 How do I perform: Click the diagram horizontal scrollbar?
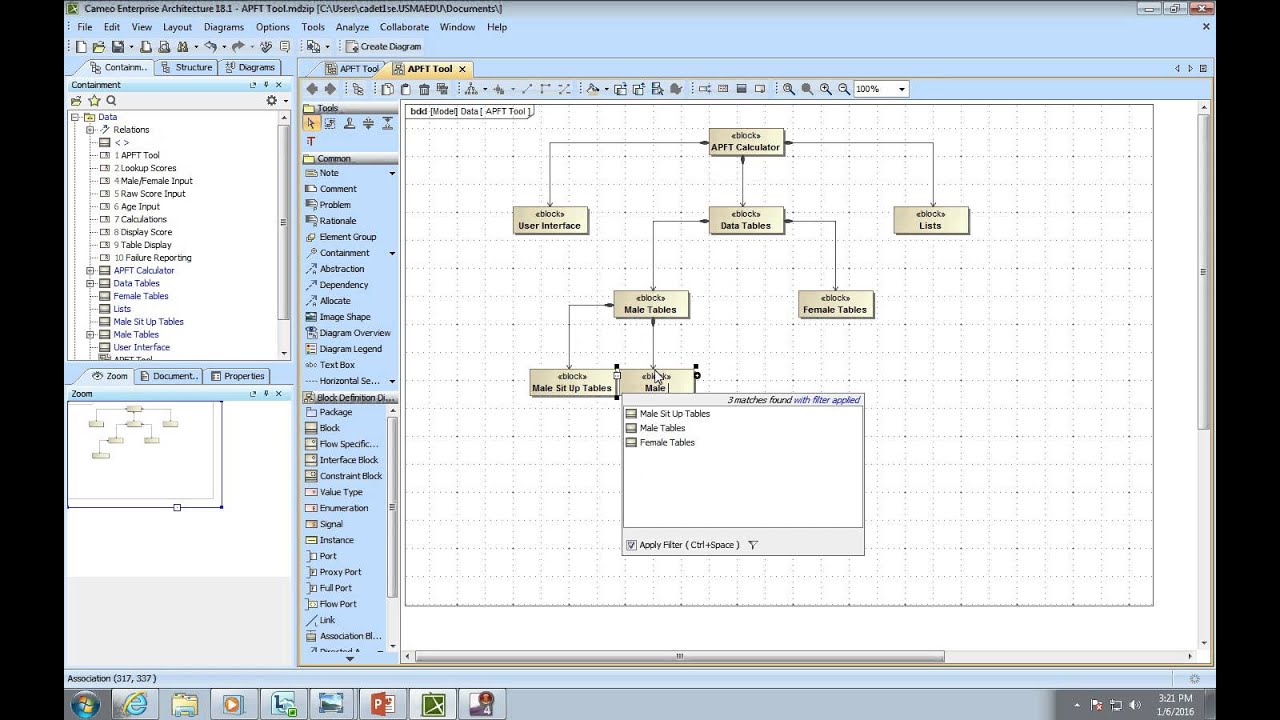click(679, 657)
